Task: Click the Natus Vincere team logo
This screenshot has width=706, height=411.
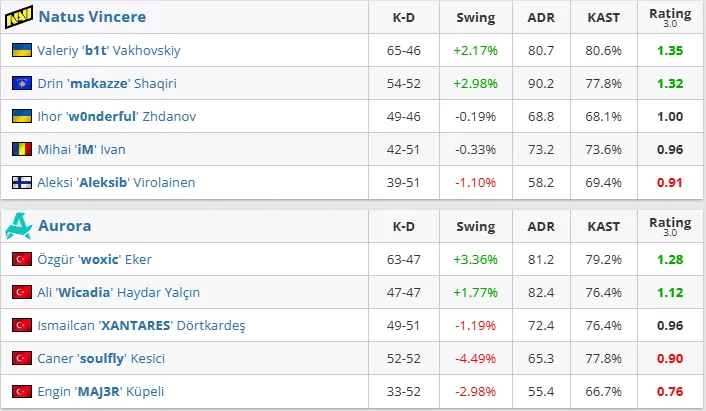Action: click(20, 17)
